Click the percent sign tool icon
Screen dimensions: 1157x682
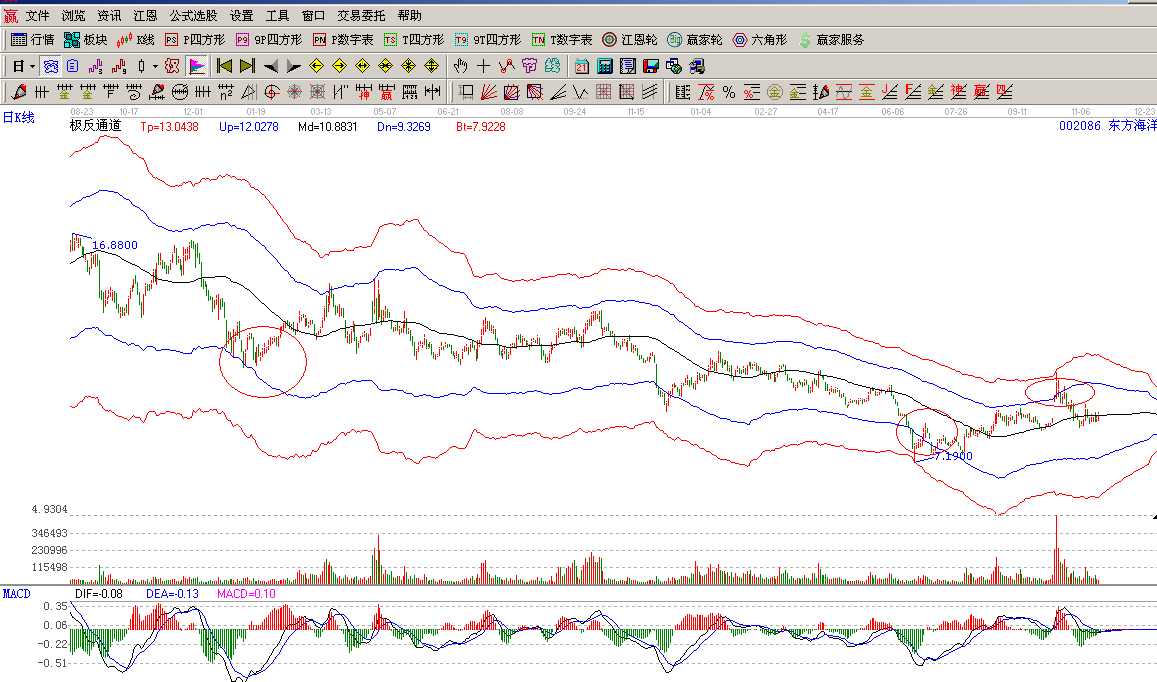(729, 92)
